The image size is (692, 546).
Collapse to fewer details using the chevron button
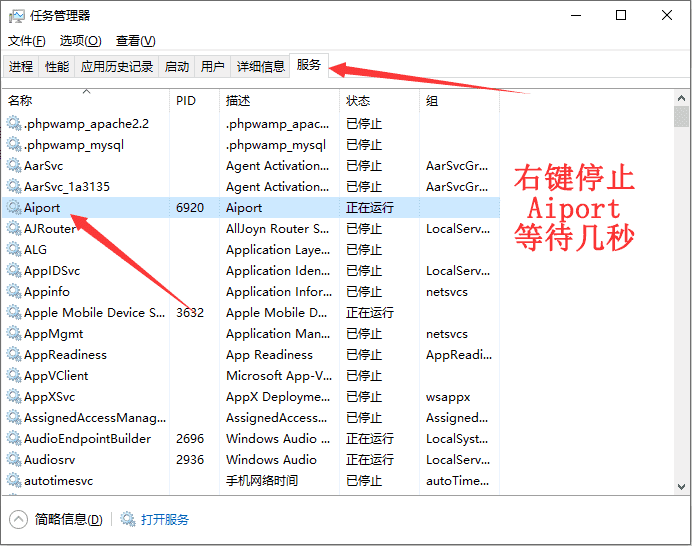[x=19, y=519]
